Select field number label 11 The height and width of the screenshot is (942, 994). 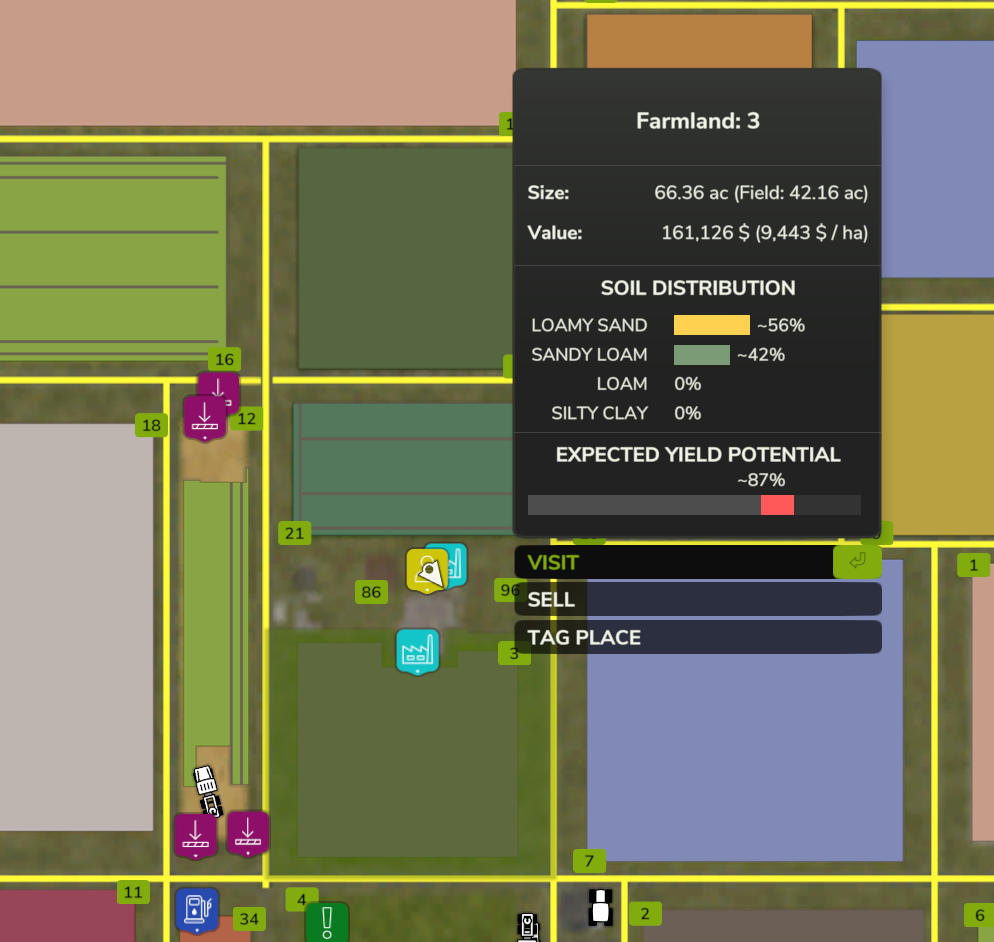(x=133, y=893)
